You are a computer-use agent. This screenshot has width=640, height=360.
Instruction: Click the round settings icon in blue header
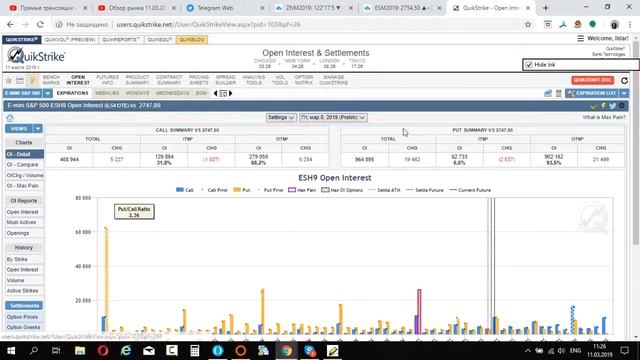coord(622,106)
